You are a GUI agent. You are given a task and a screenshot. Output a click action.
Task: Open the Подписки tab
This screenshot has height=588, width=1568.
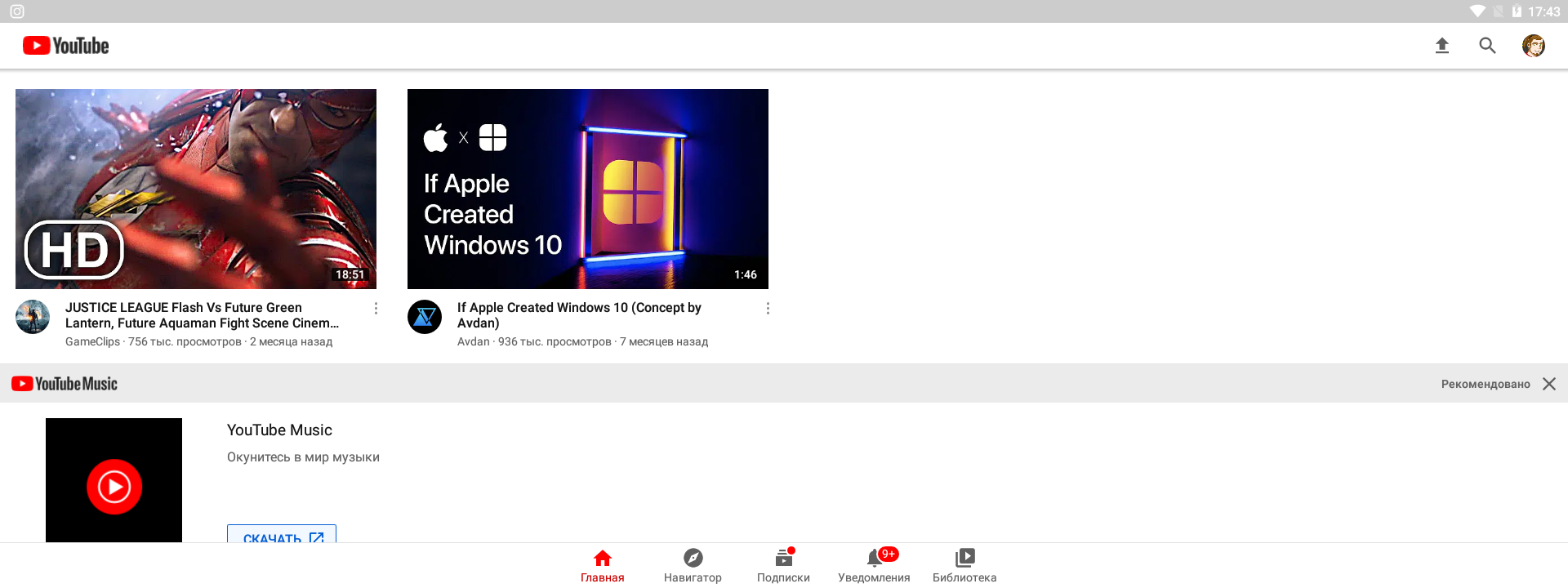pyautogui.click(x=783, y=566)
